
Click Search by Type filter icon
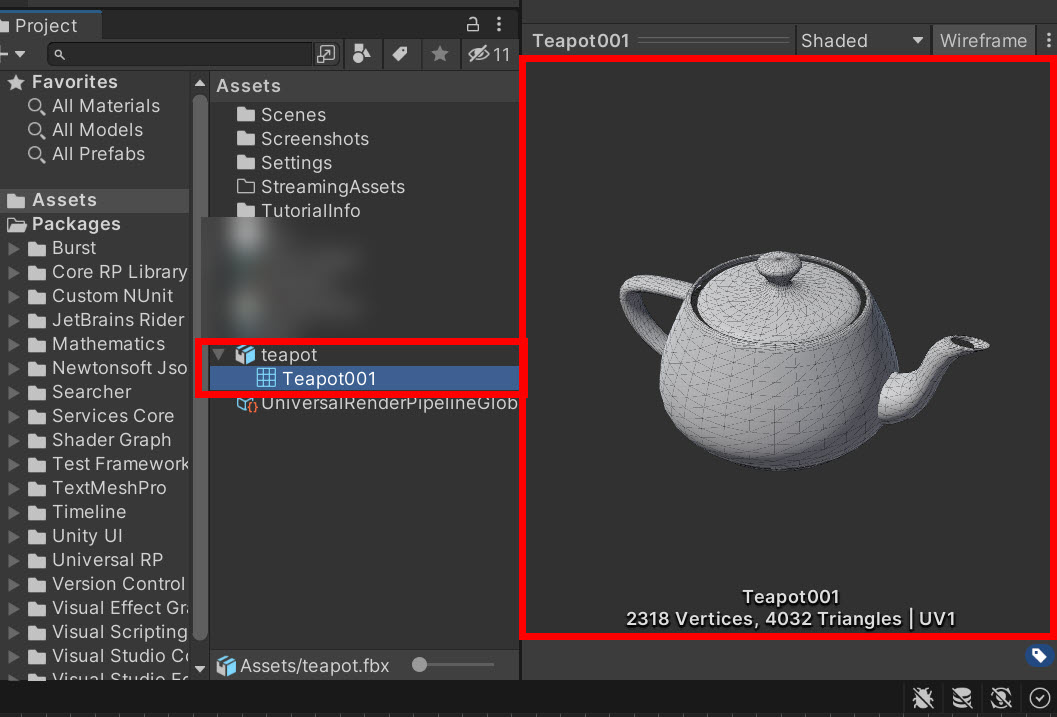(362, 54)
